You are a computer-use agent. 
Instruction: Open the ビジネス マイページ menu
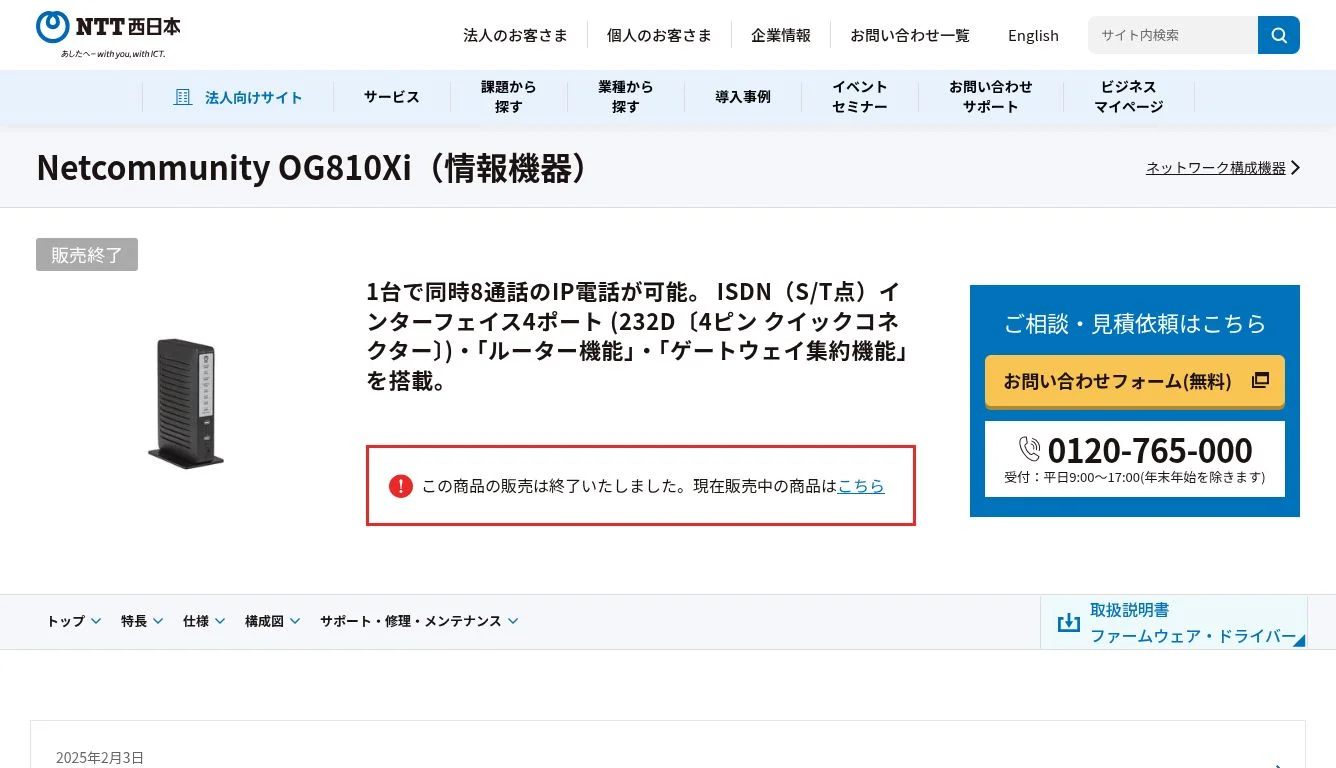click(1128, 97)
